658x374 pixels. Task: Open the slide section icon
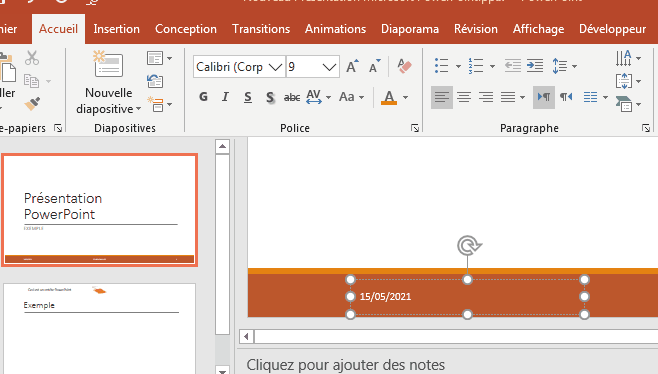point(155,104)
